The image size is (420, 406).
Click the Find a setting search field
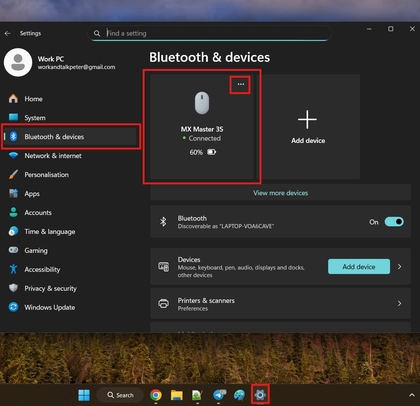pos(209,33)
